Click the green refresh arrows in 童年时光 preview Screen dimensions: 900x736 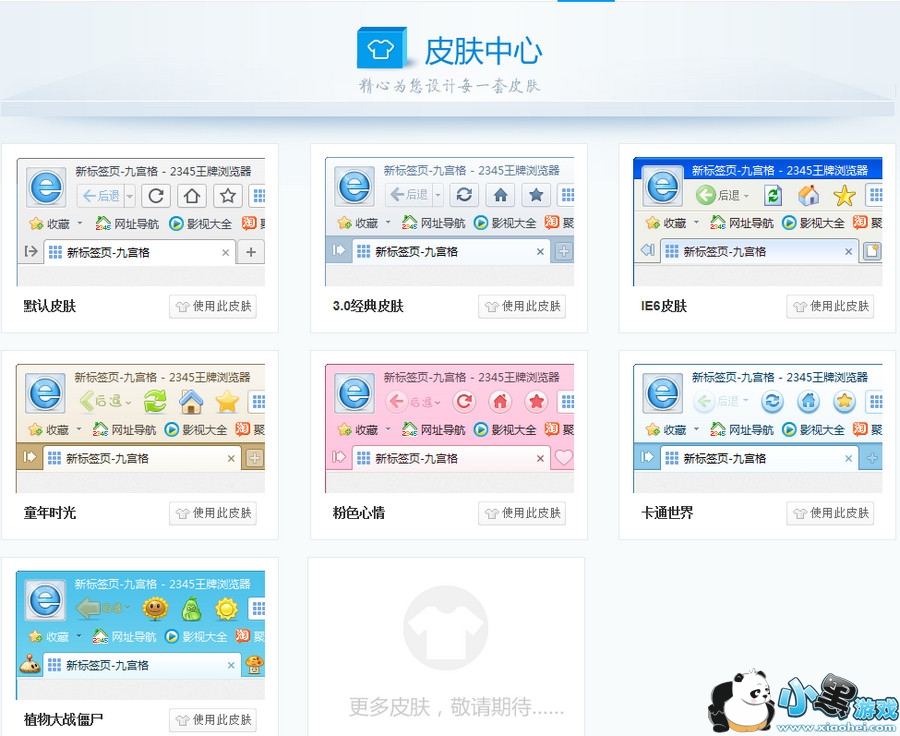click(155, 401)
